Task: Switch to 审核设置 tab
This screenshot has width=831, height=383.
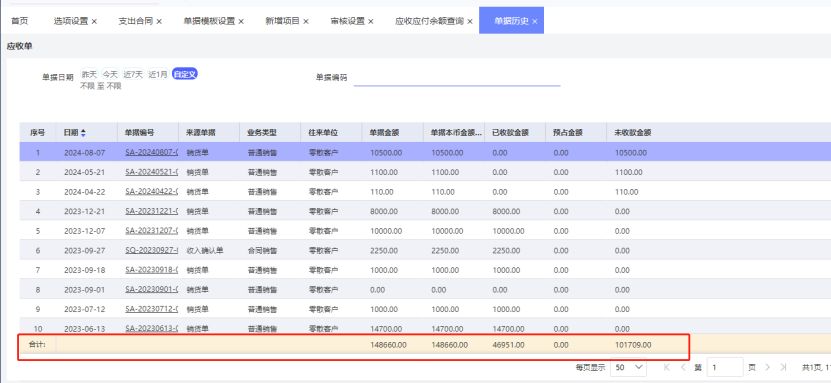Action: click(347, 21)
